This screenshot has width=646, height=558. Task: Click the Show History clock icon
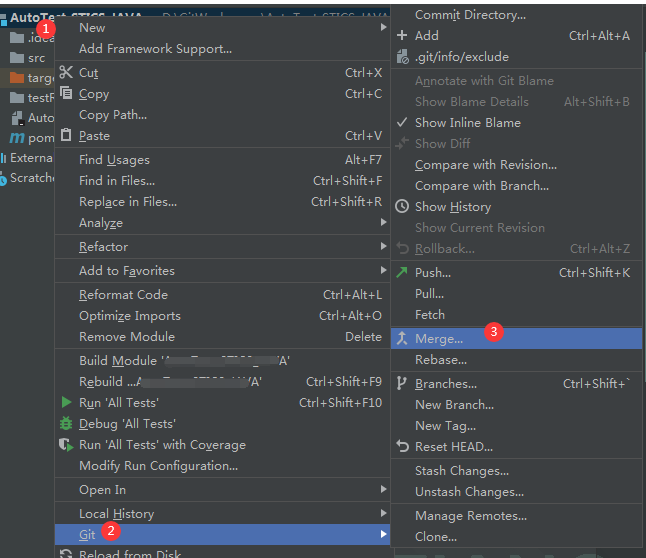402,206
